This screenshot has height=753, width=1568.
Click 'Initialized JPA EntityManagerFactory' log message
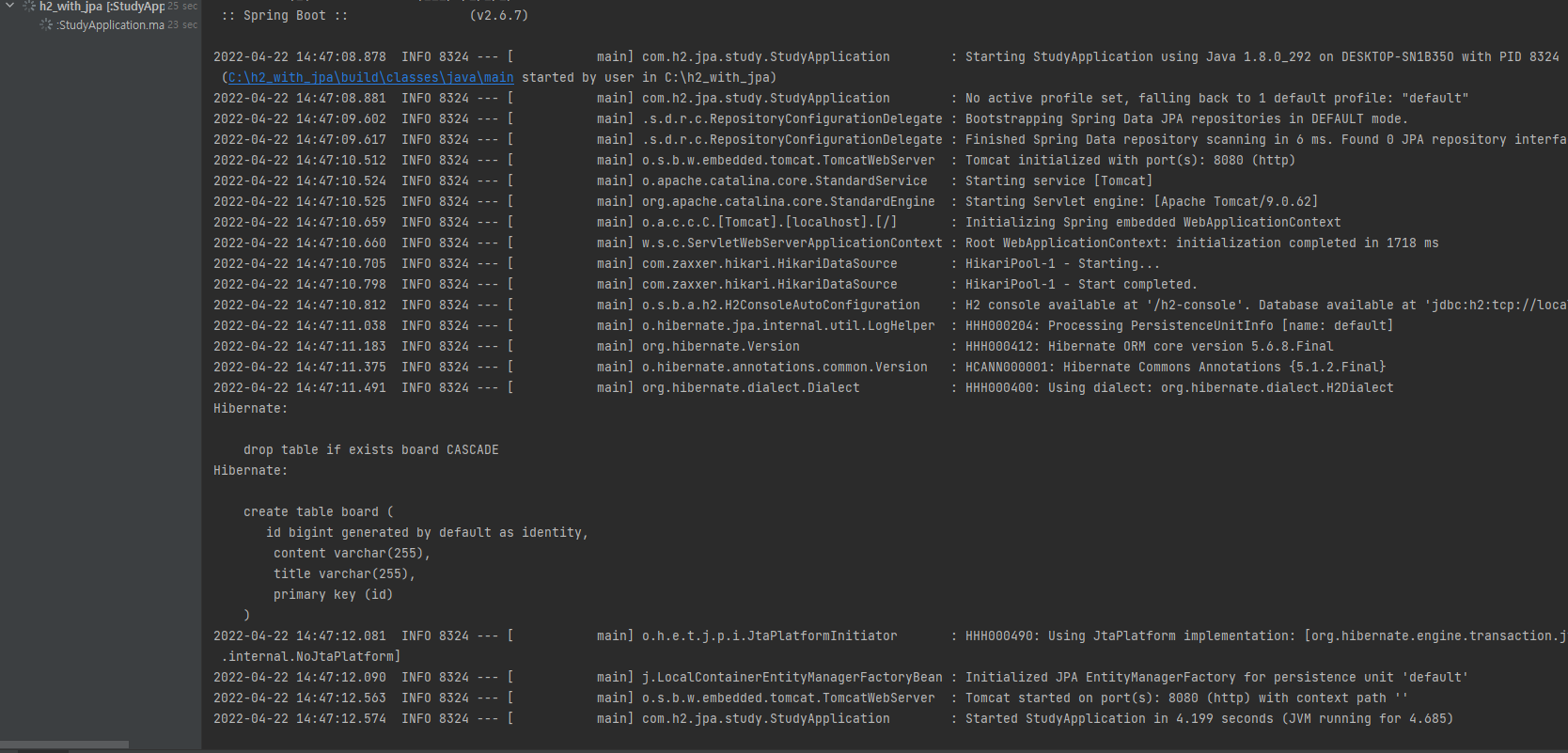click(1216, 677)
